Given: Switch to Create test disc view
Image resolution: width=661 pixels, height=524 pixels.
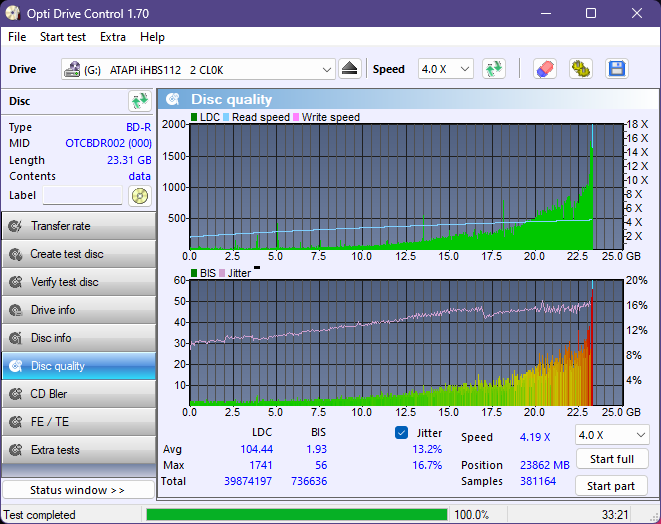Looking at the screenshot, I should pos(79,254).
